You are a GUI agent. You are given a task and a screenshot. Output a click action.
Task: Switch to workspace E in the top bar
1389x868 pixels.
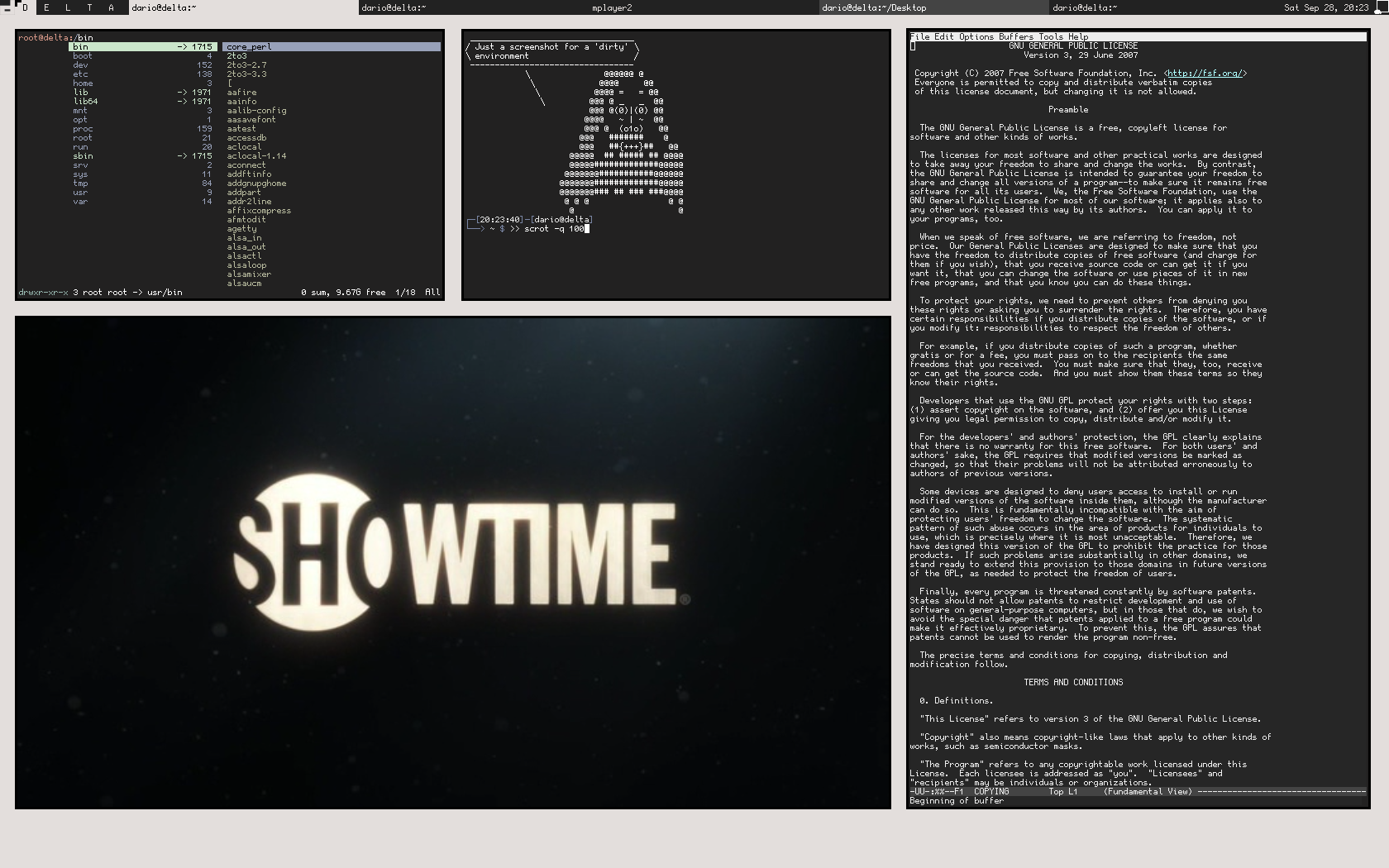pos(46,7)
